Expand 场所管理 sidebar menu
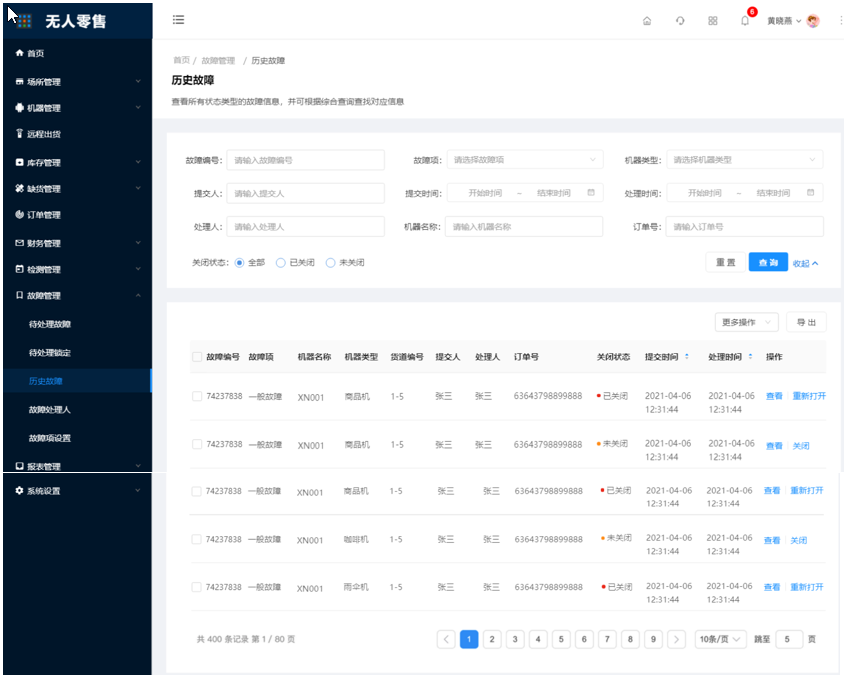This screenshot has width=844, height=675. 78,81
